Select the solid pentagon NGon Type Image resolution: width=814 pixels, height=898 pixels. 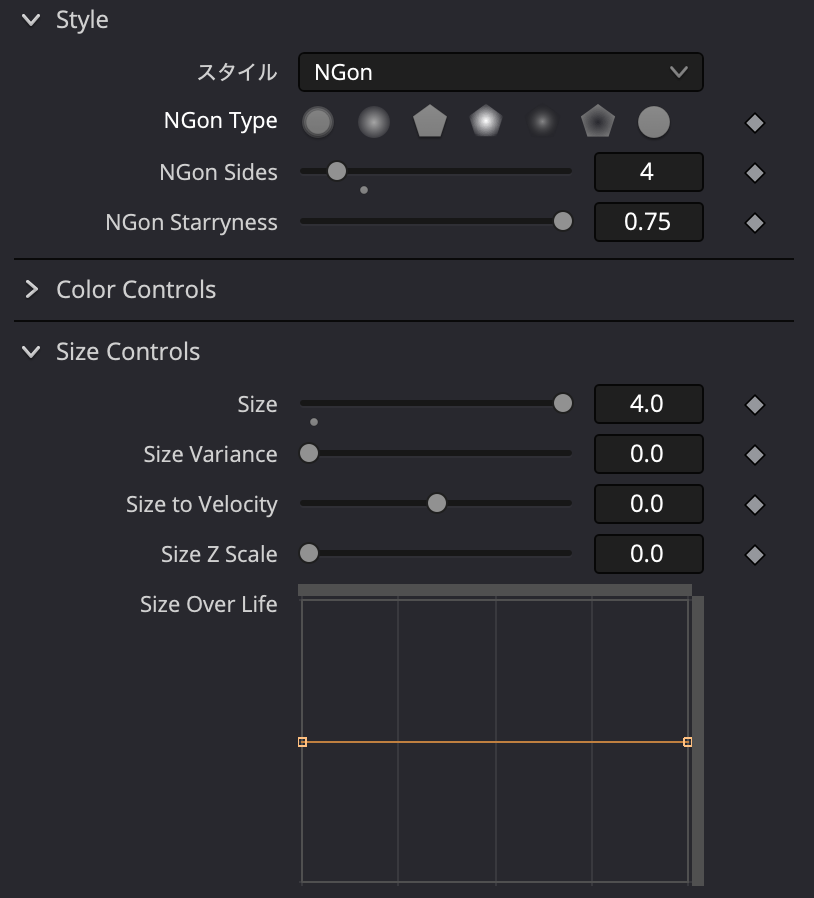click(429, 122)
